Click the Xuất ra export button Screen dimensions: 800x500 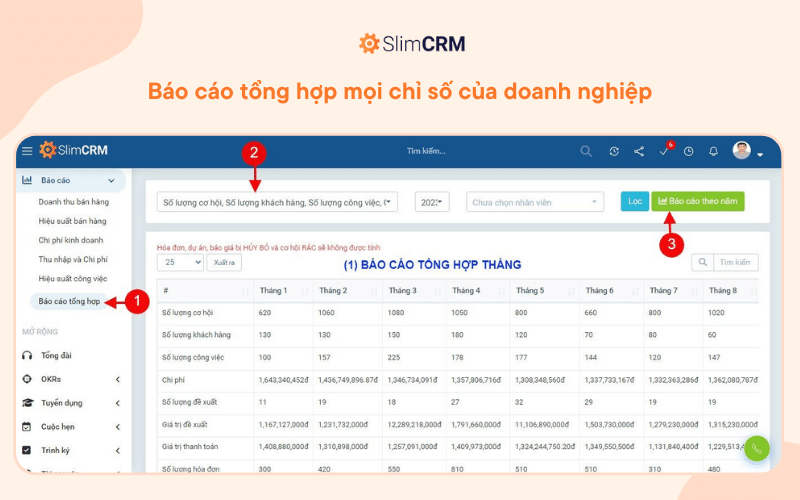(x=224, y=262)
